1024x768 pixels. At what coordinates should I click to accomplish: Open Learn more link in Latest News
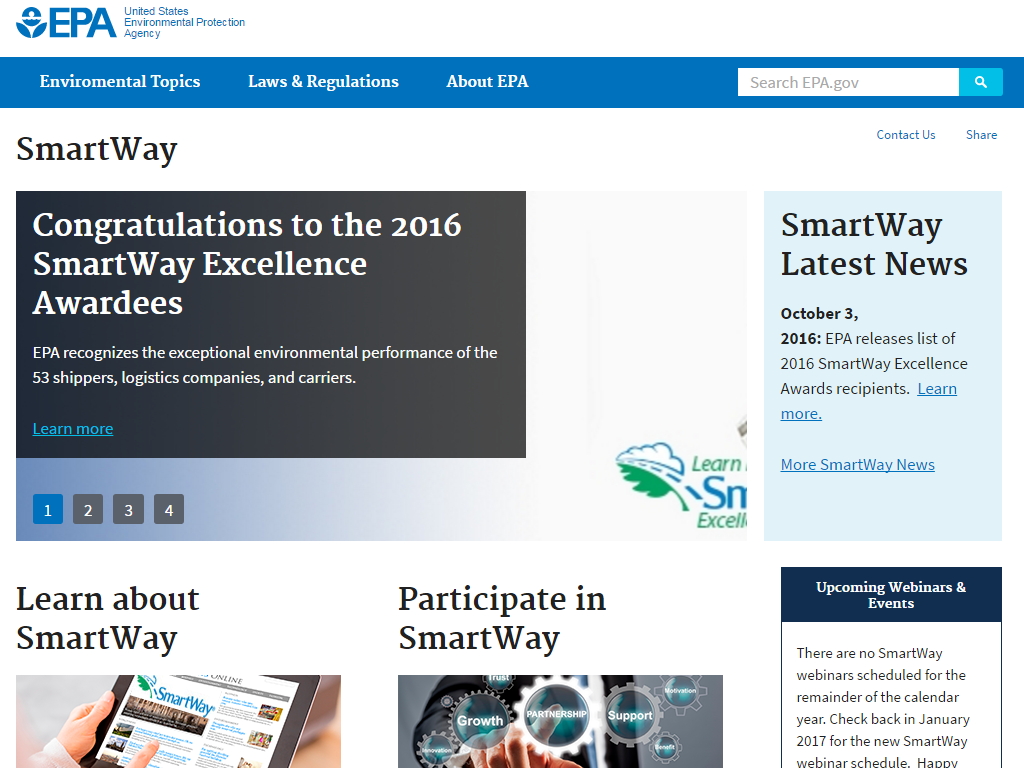tap(869, 401)
